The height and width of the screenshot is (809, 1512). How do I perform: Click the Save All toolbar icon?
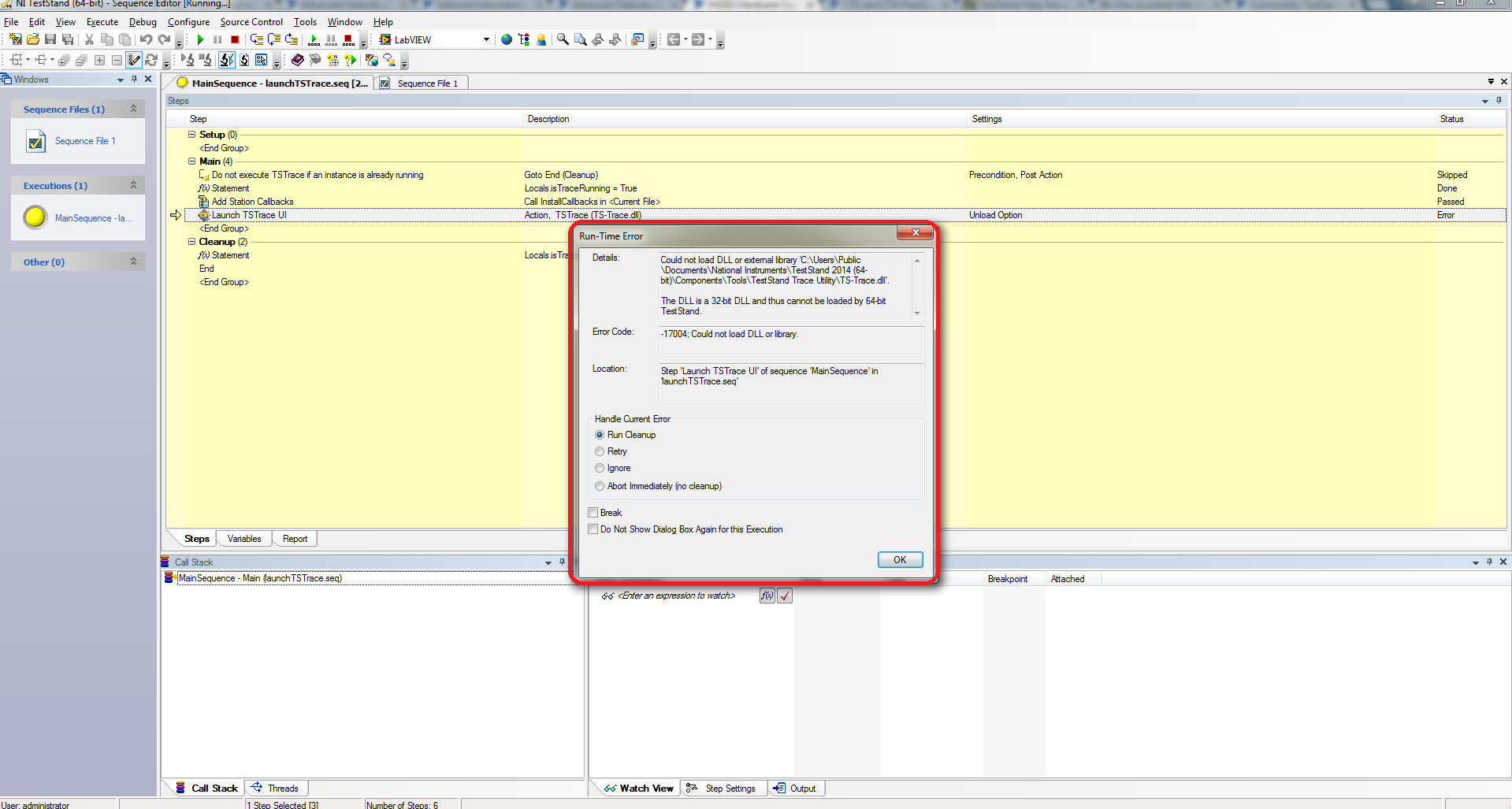click(x=68, y=39)
